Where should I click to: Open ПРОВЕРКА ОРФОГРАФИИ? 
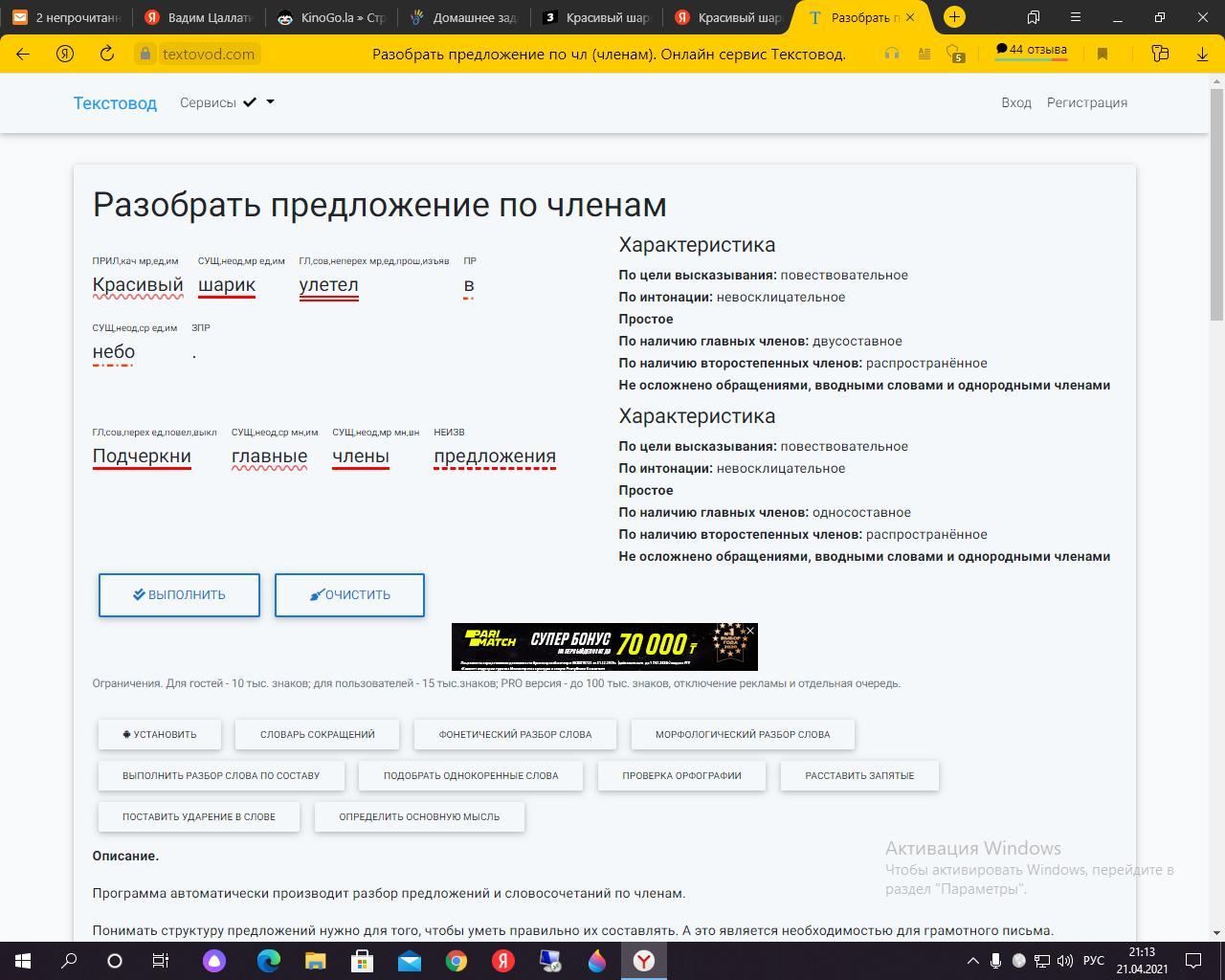tap(681, 775)
